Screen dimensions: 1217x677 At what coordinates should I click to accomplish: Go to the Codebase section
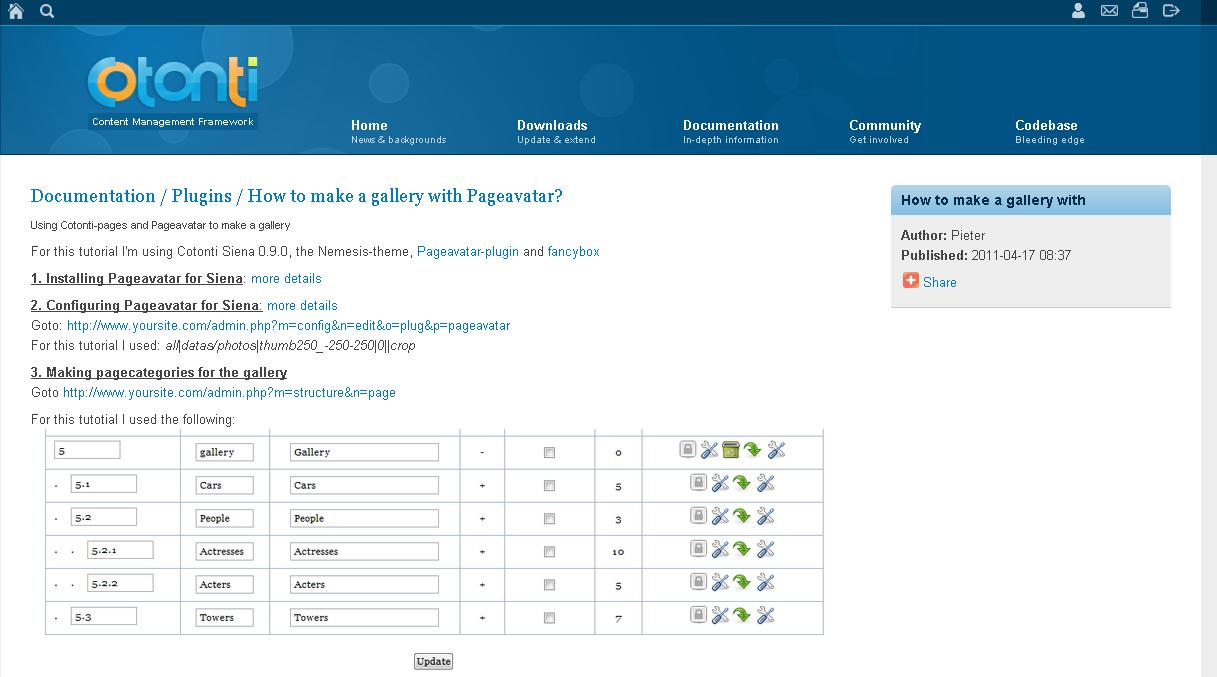coord(1046,126)
